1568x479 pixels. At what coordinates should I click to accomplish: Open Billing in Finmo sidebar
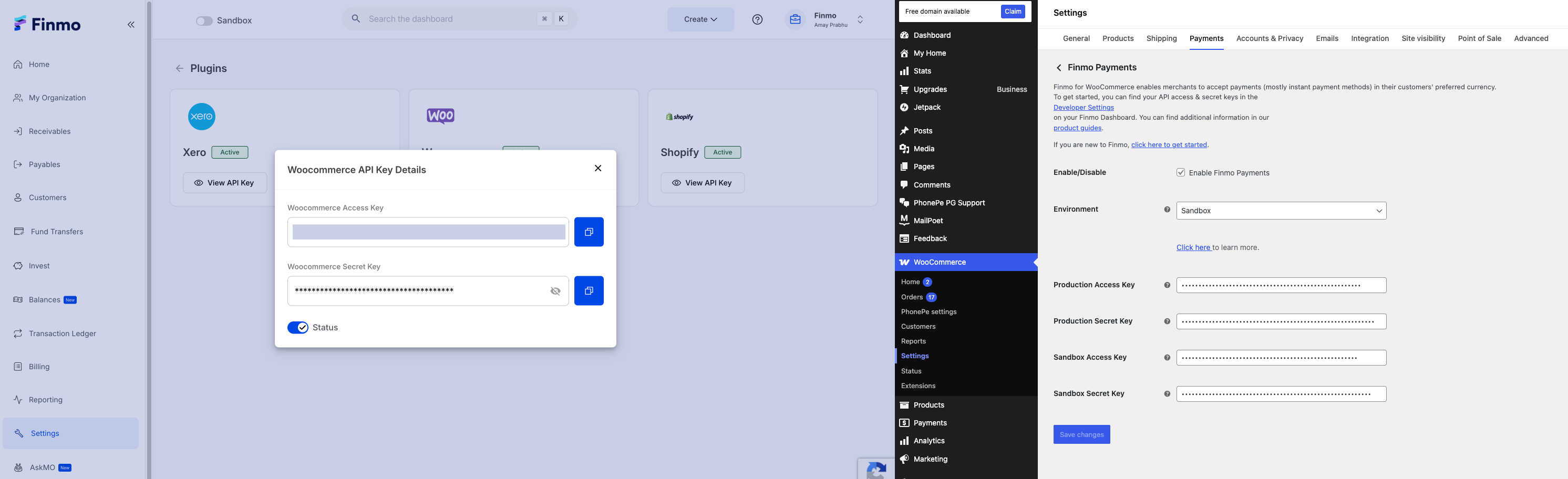39,367
